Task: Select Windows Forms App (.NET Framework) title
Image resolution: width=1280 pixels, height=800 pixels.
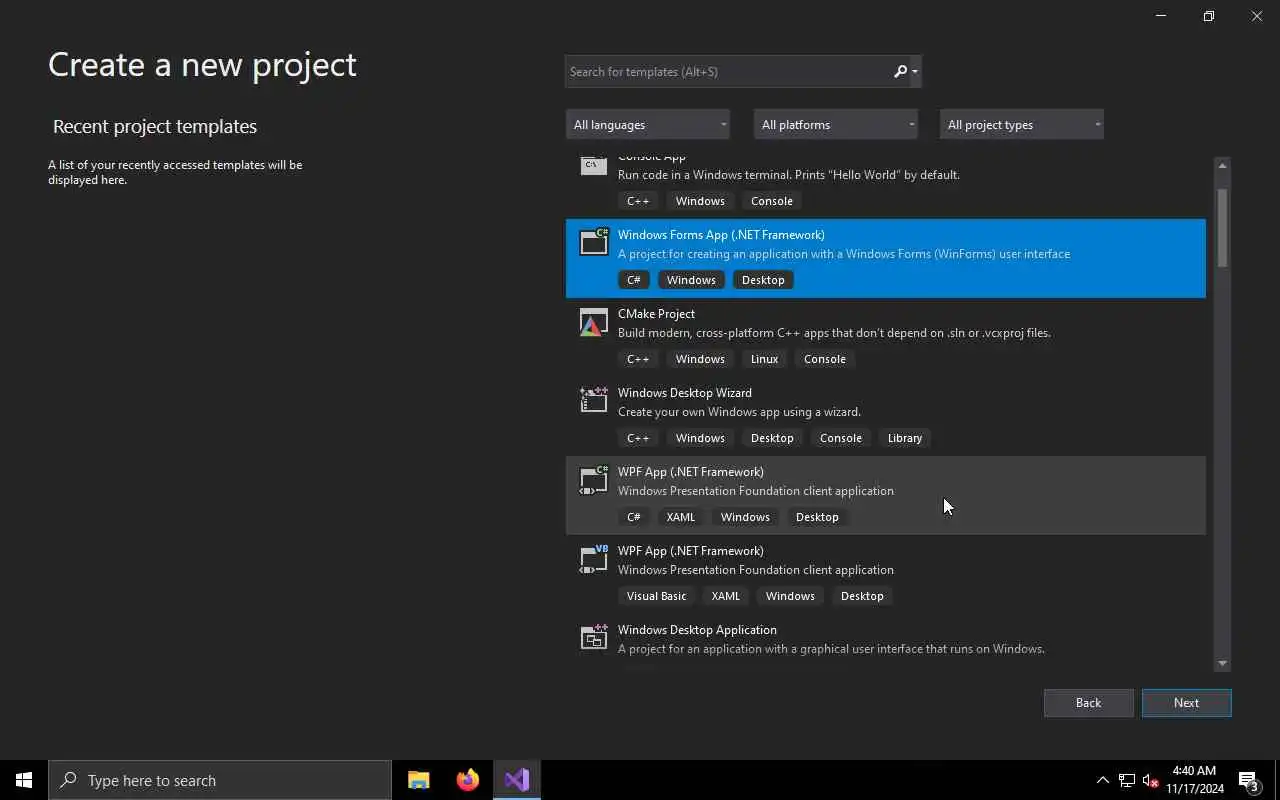Action: 721,235
